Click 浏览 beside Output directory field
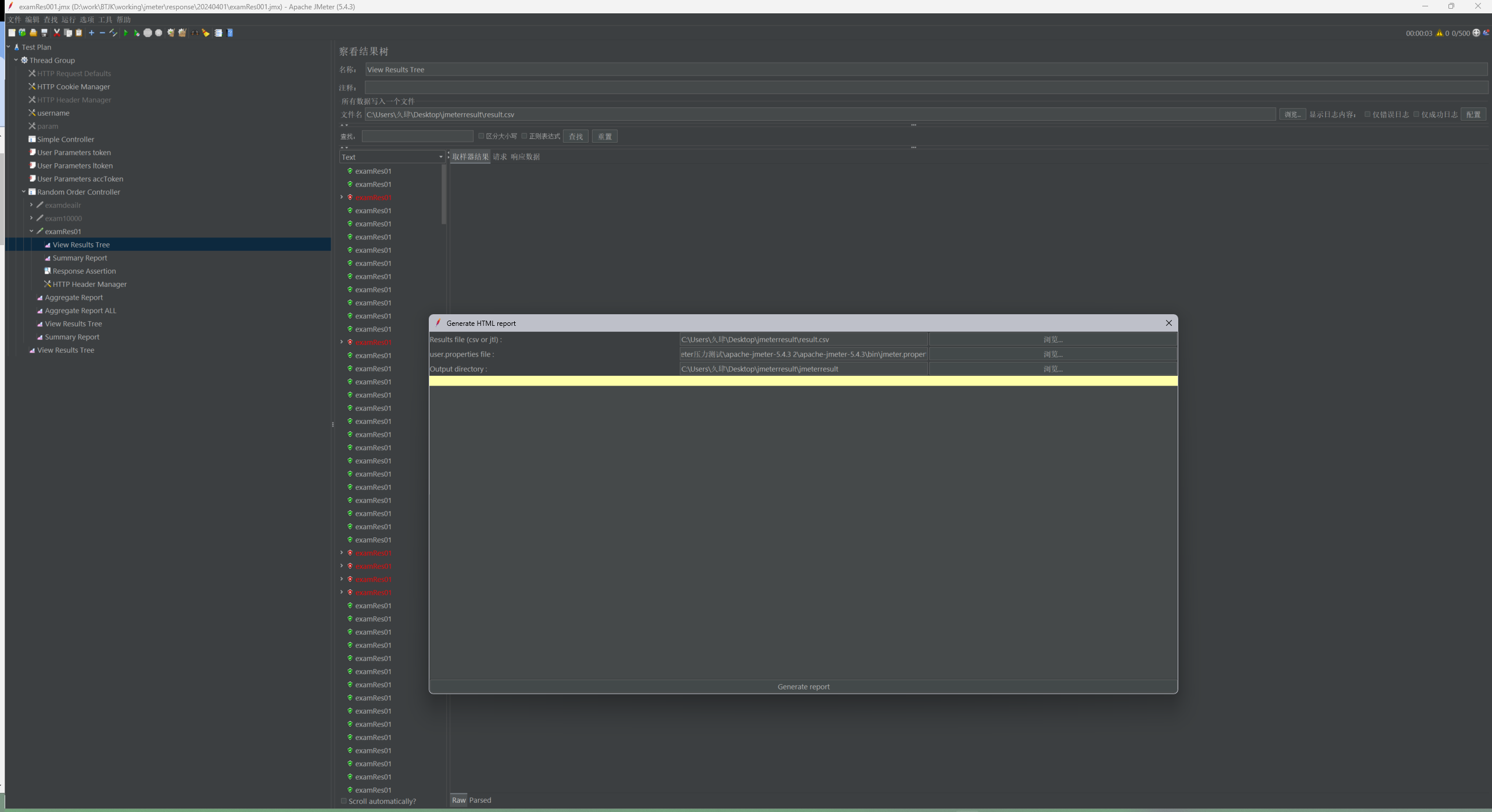The height and width of the screenshot is (812, 1492). click(x=1052, y=369)
